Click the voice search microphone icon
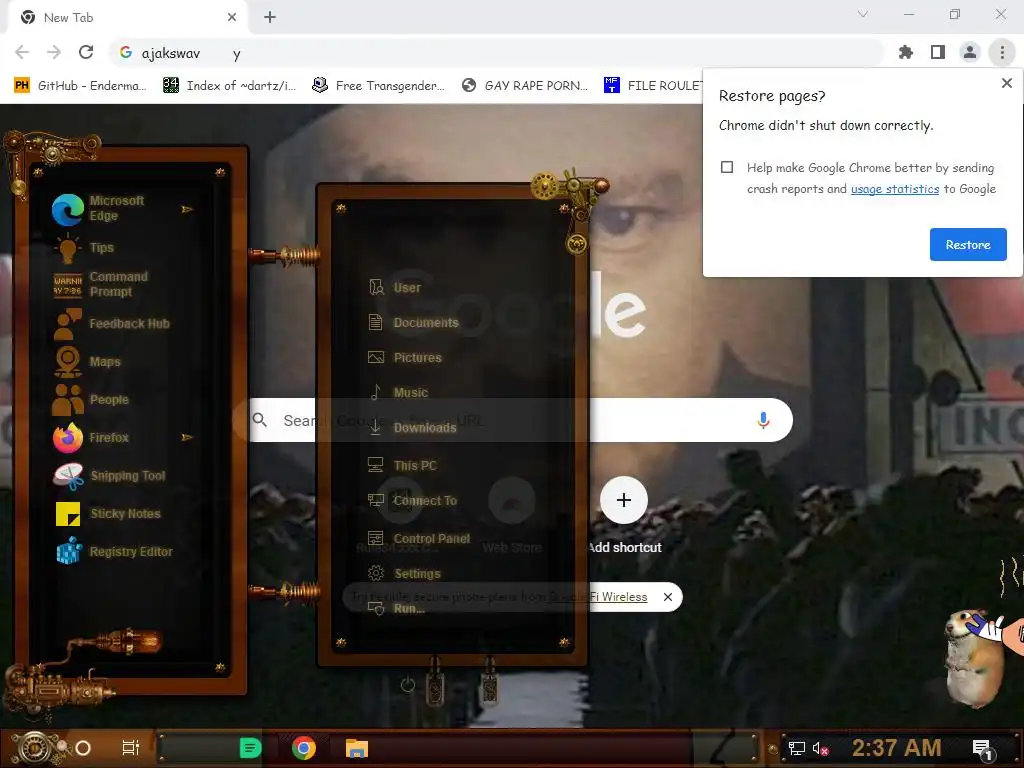Viewport: 1024px width, 768px height. click(x=763, y=420)
